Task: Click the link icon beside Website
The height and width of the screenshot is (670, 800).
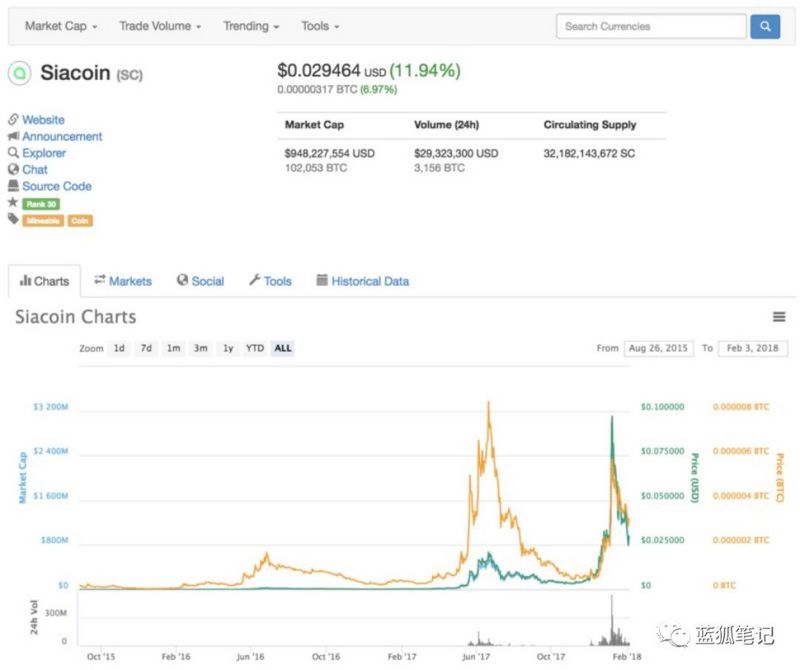Action: (13, 119)
